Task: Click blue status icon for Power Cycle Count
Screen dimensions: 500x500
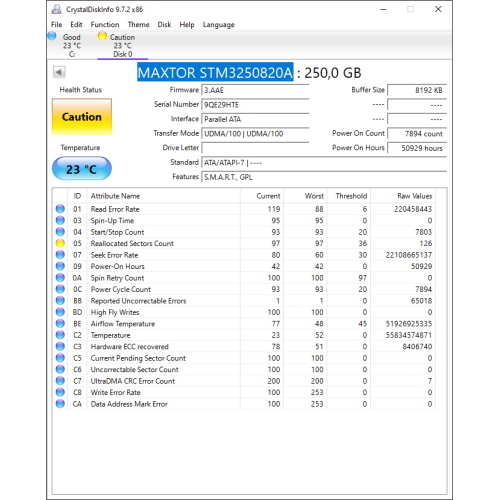Action: [60, 289]
